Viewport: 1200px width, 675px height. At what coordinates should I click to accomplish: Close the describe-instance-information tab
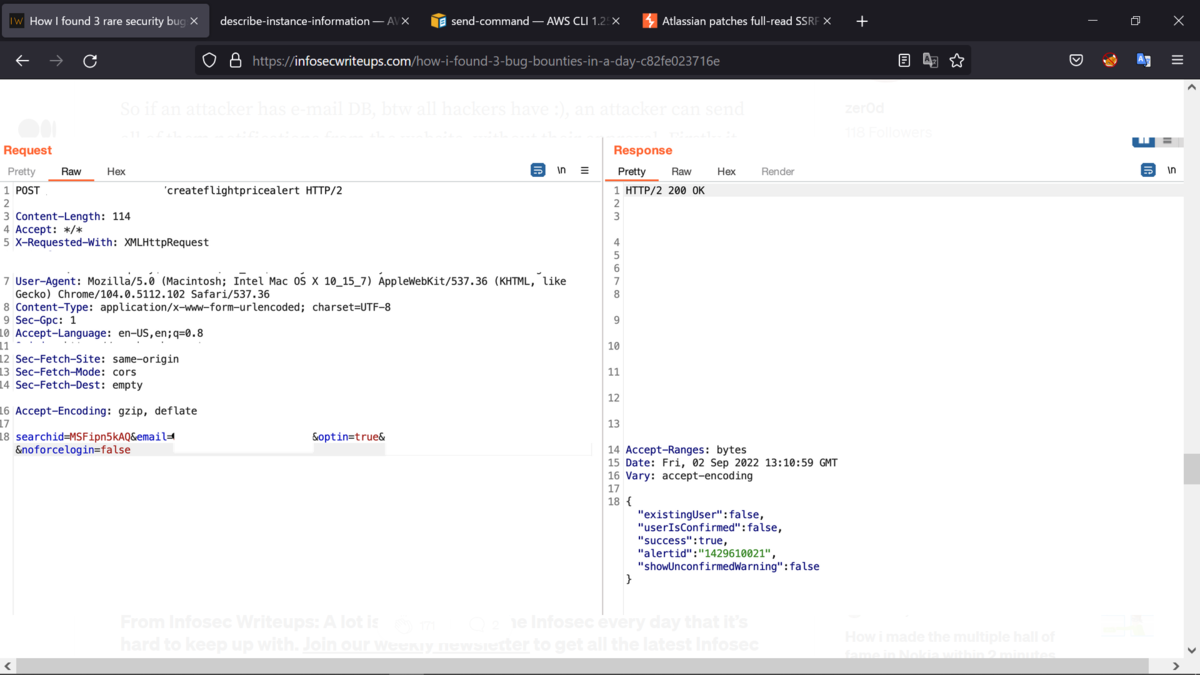tap(405, 21)
